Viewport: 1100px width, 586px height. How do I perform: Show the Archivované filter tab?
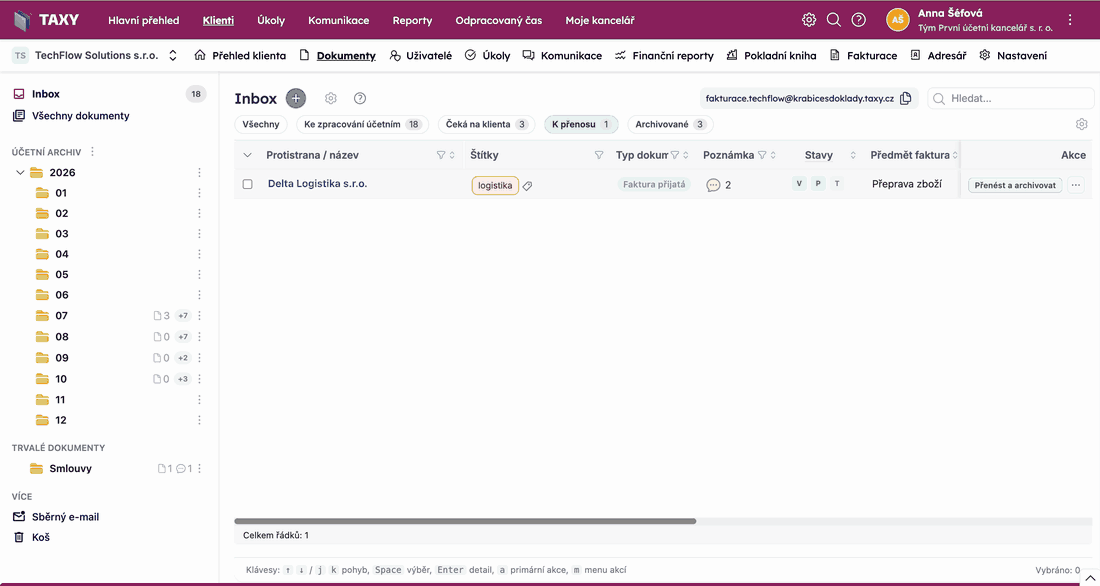670,124
